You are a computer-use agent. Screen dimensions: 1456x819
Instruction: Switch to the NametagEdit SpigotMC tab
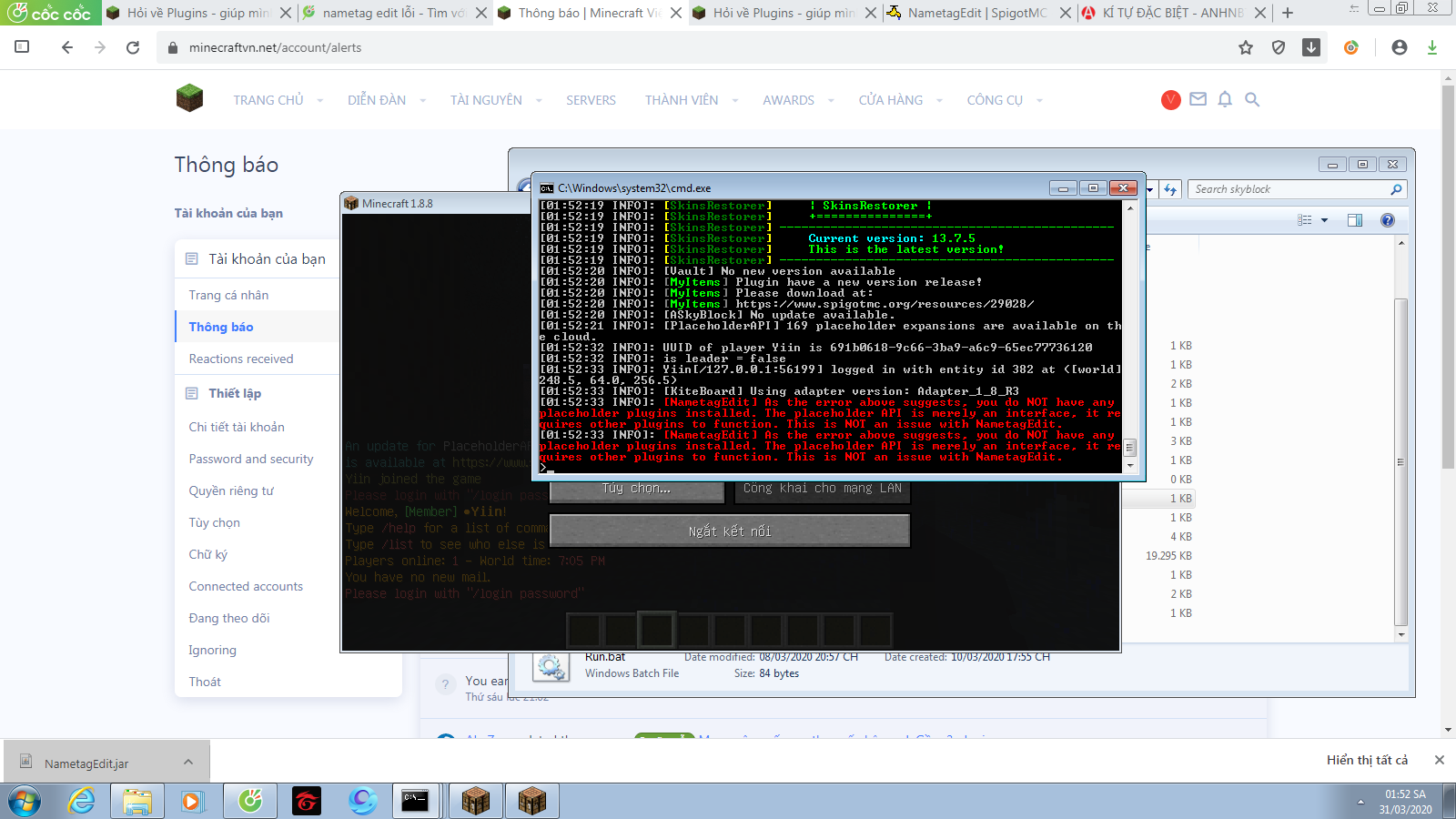click(976, 13)
